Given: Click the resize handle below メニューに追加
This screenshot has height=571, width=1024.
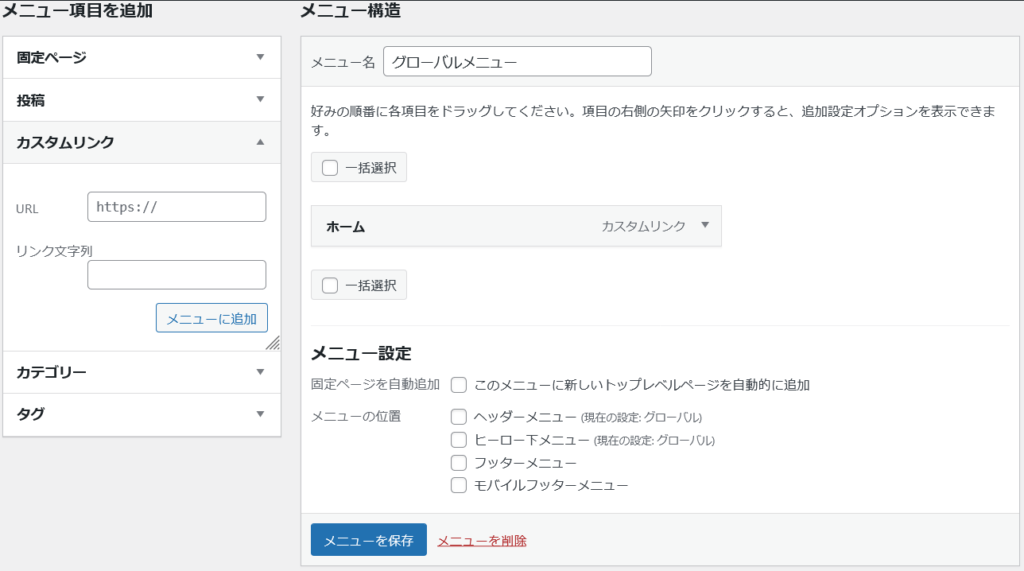Looking at the screenshot, I should [272, 343].
